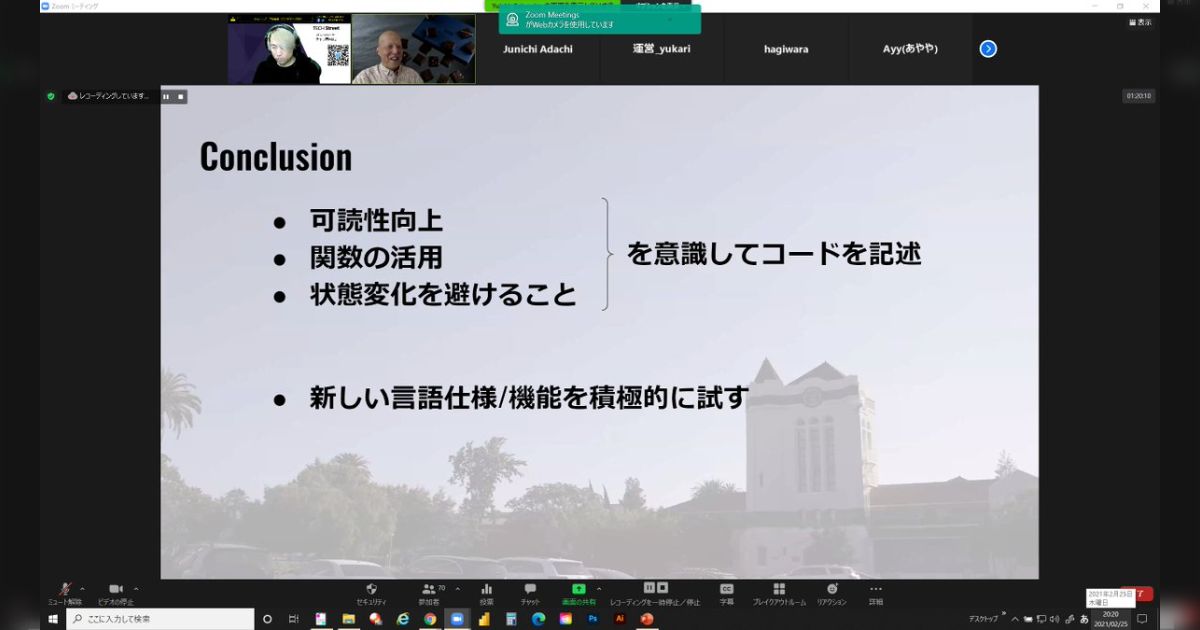
Task: Stop recording using the top-left stop indicator
Action: coord(180,96)
